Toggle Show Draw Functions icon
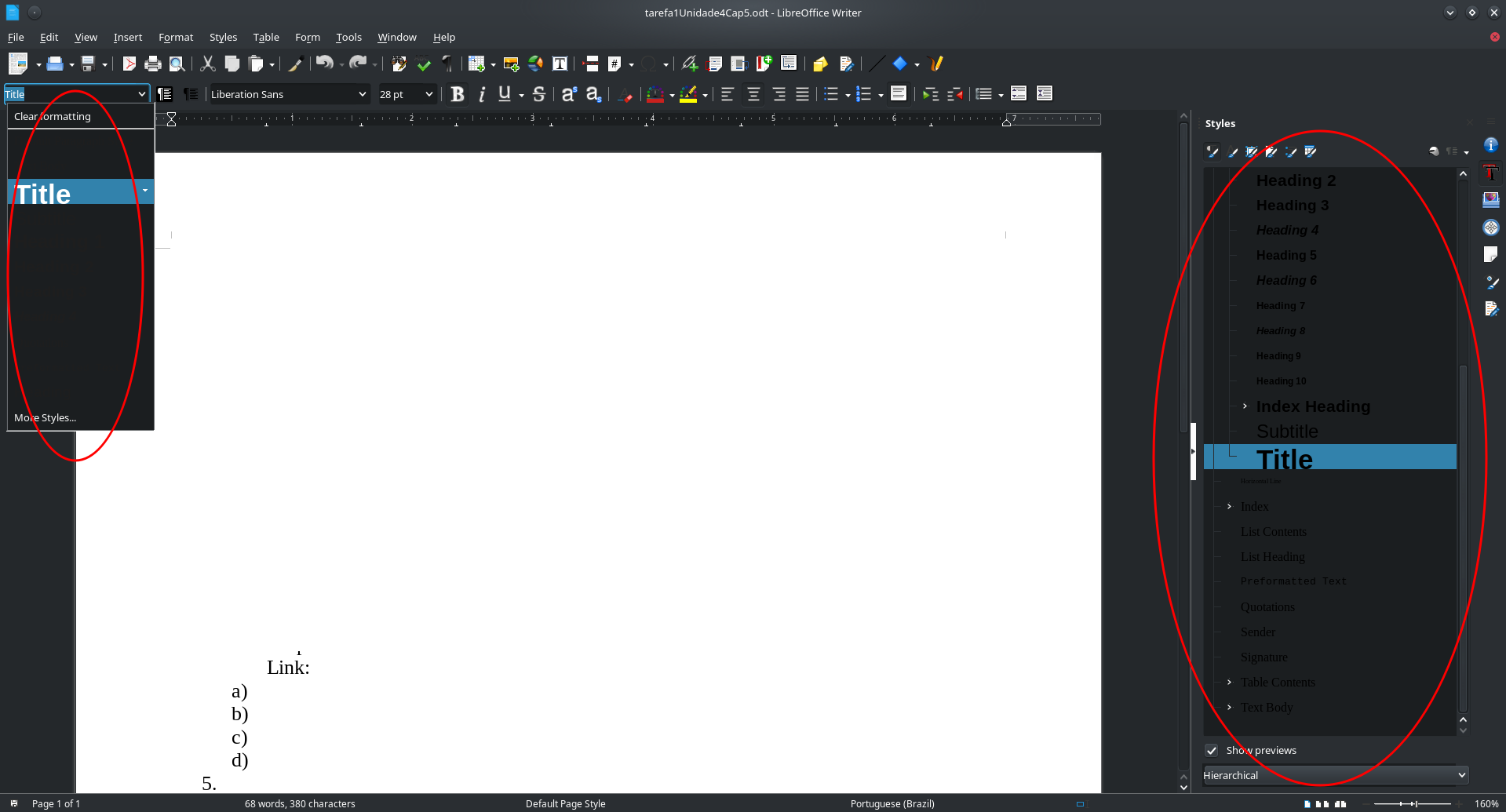This screenshot has height=812, width=1506. (x=935, y=64)
